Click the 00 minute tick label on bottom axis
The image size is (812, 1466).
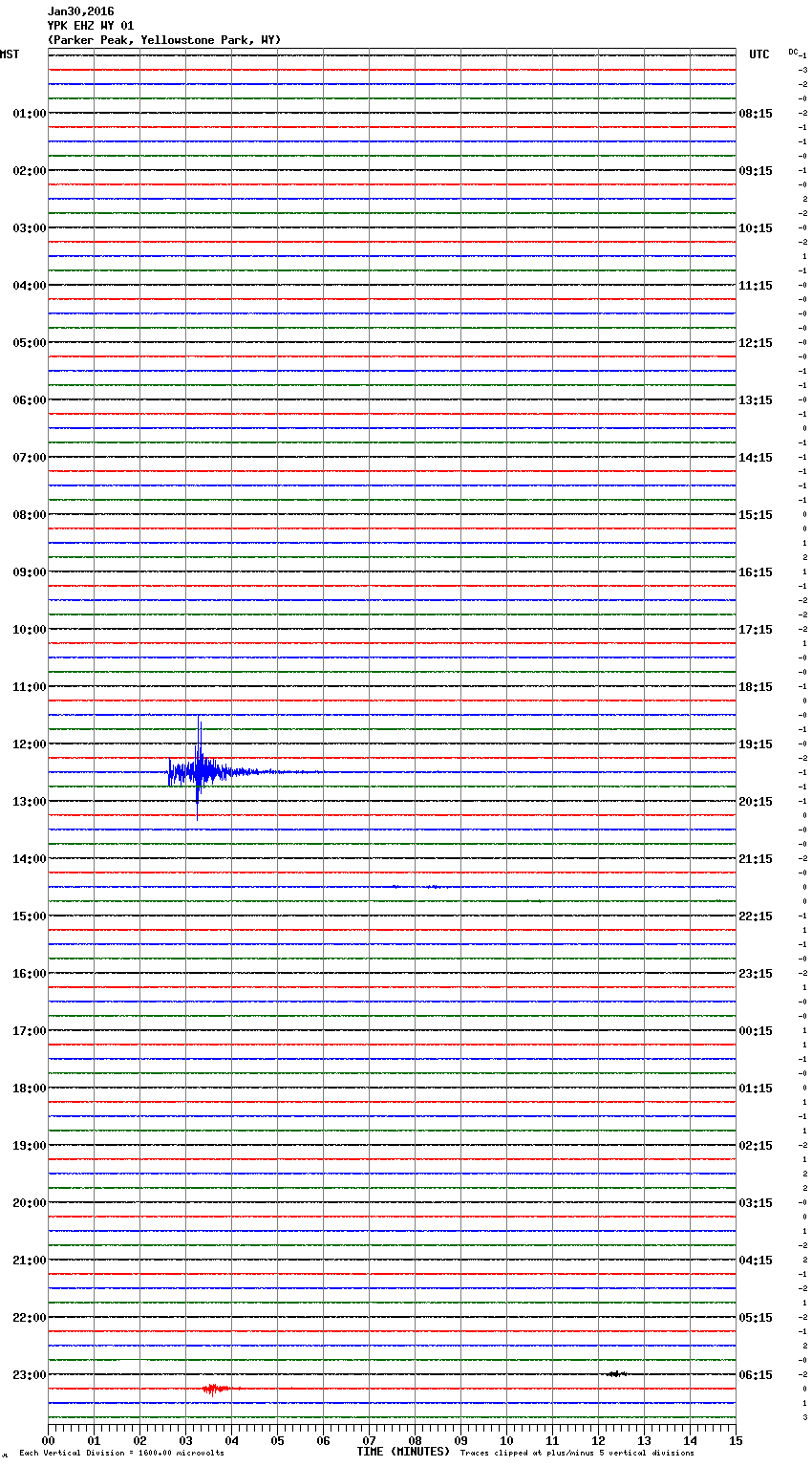(48, 1440)
